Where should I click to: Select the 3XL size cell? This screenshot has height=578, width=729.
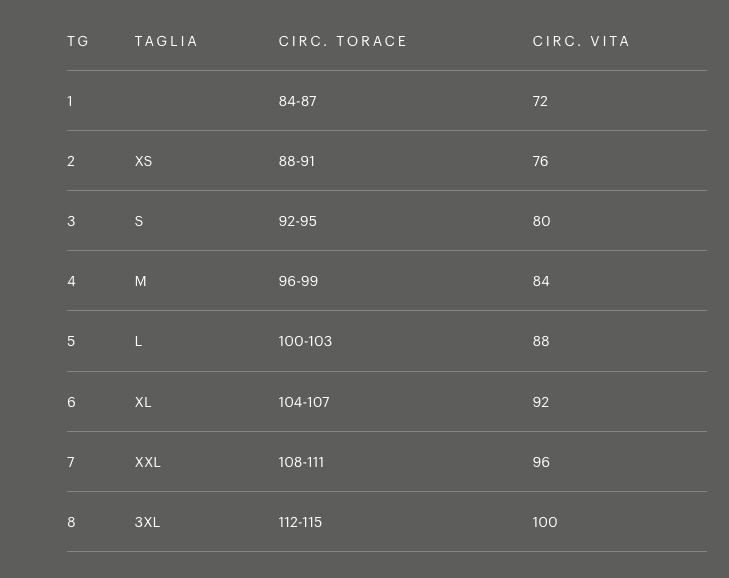(x=147, y=522)
